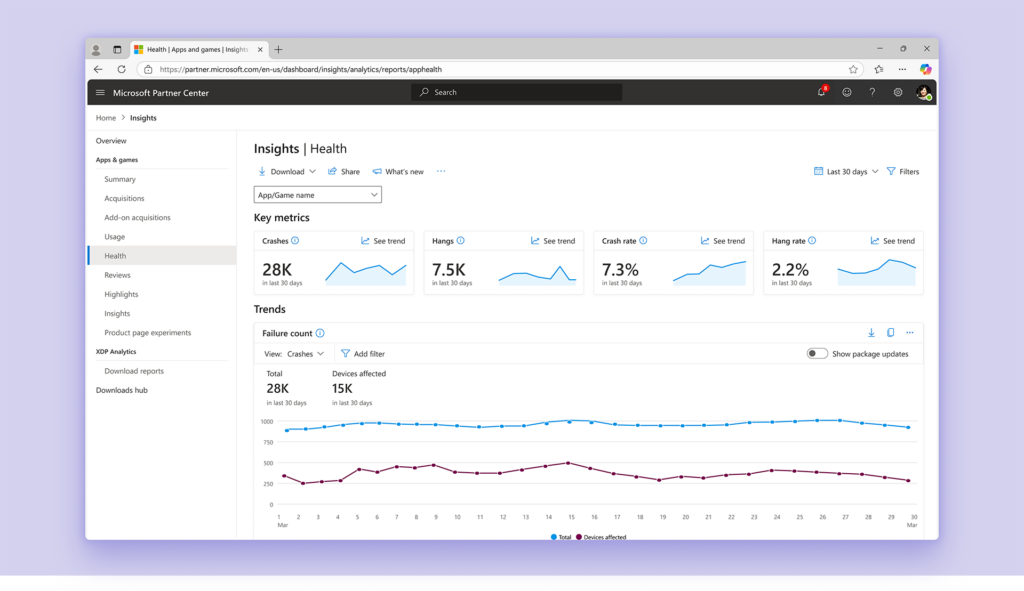Open Failure count more options ellipsis
This screenshot has height=591, width=1024.
909,333
